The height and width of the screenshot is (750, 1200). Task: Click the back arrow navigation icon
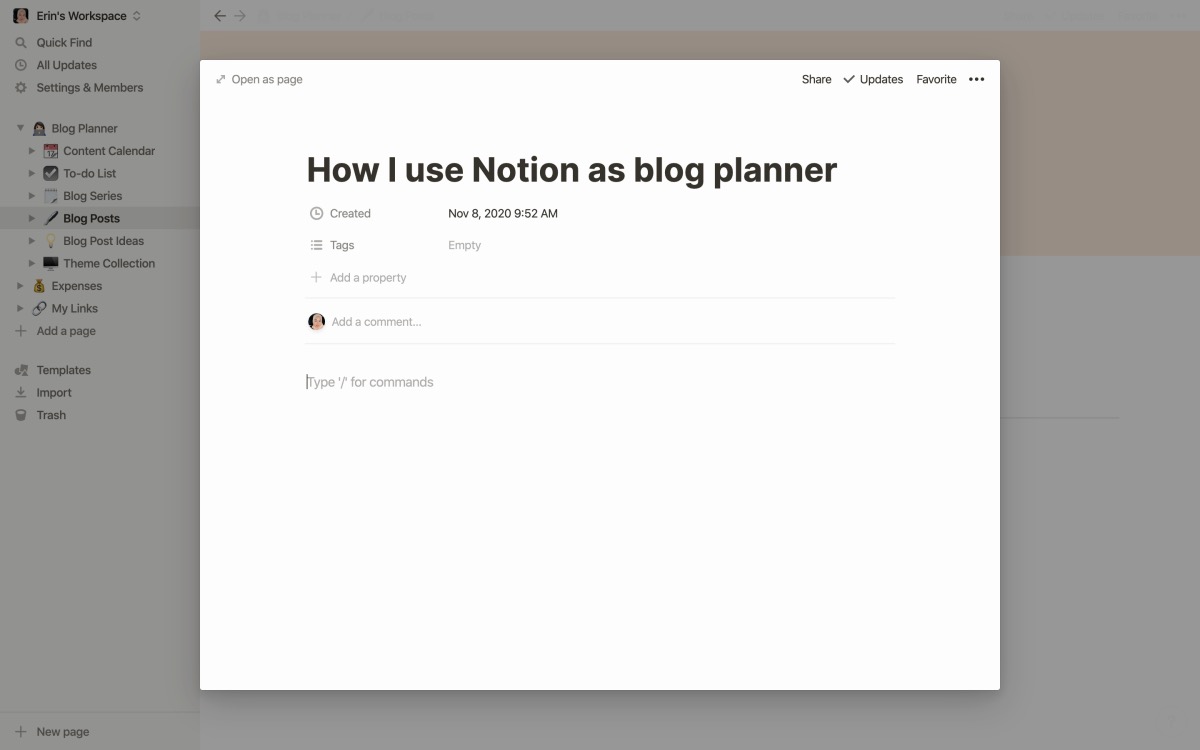[x=220, y=16]
